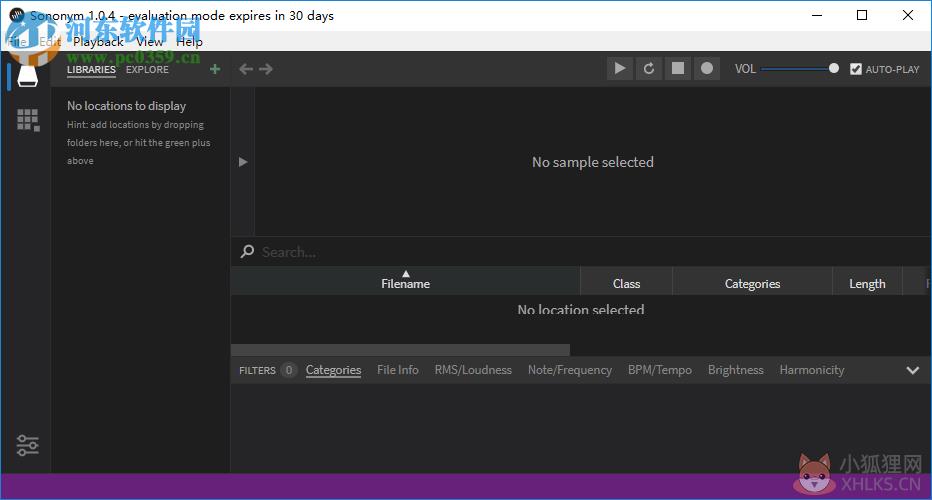Screen dimensions: 932x500
Task: Sort by the Class column header
Action: tap(626, 281)
